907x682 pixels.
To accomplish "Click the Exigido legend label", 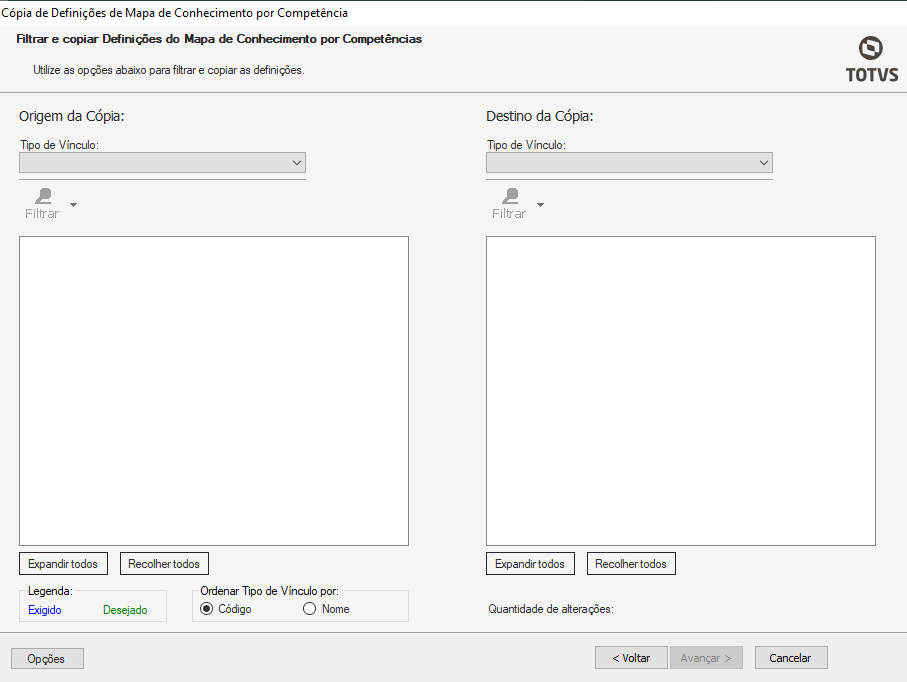I will (45, 610).
